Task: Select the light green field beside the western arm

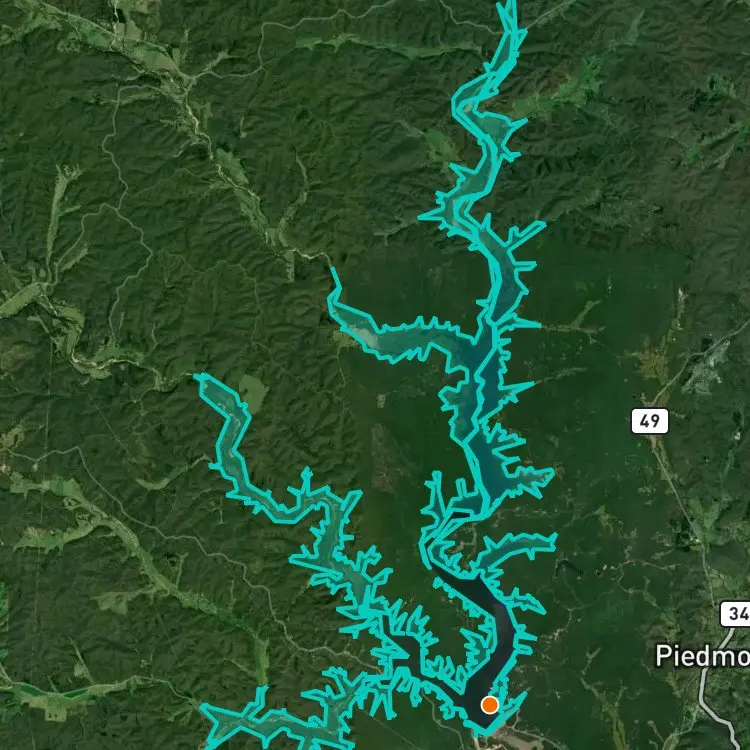Action: 253,392
